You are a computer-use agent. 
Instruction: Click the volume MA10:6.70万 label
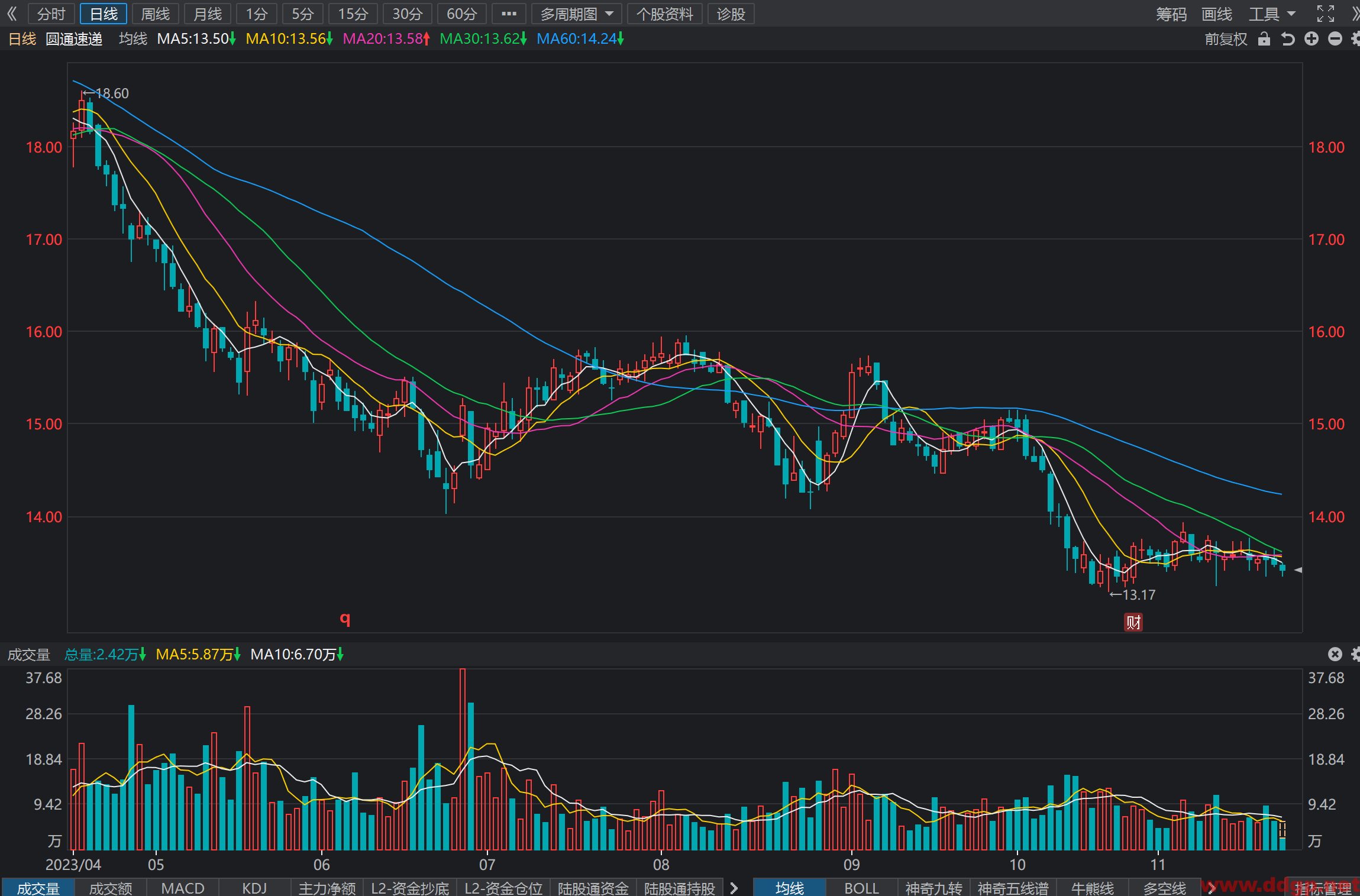297,655
